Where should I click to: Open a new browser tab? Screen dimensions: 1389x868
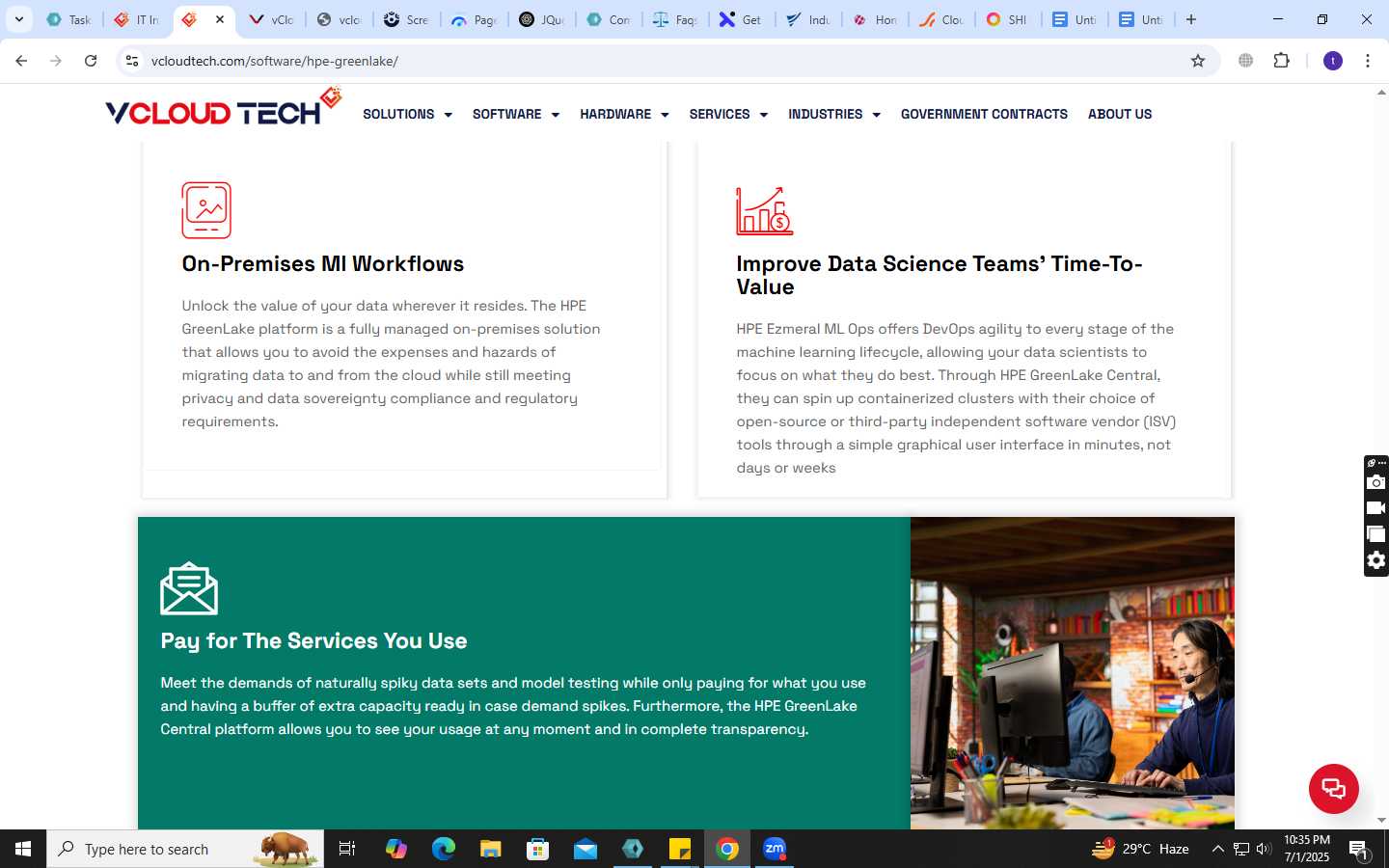(x=1191, y=19)
